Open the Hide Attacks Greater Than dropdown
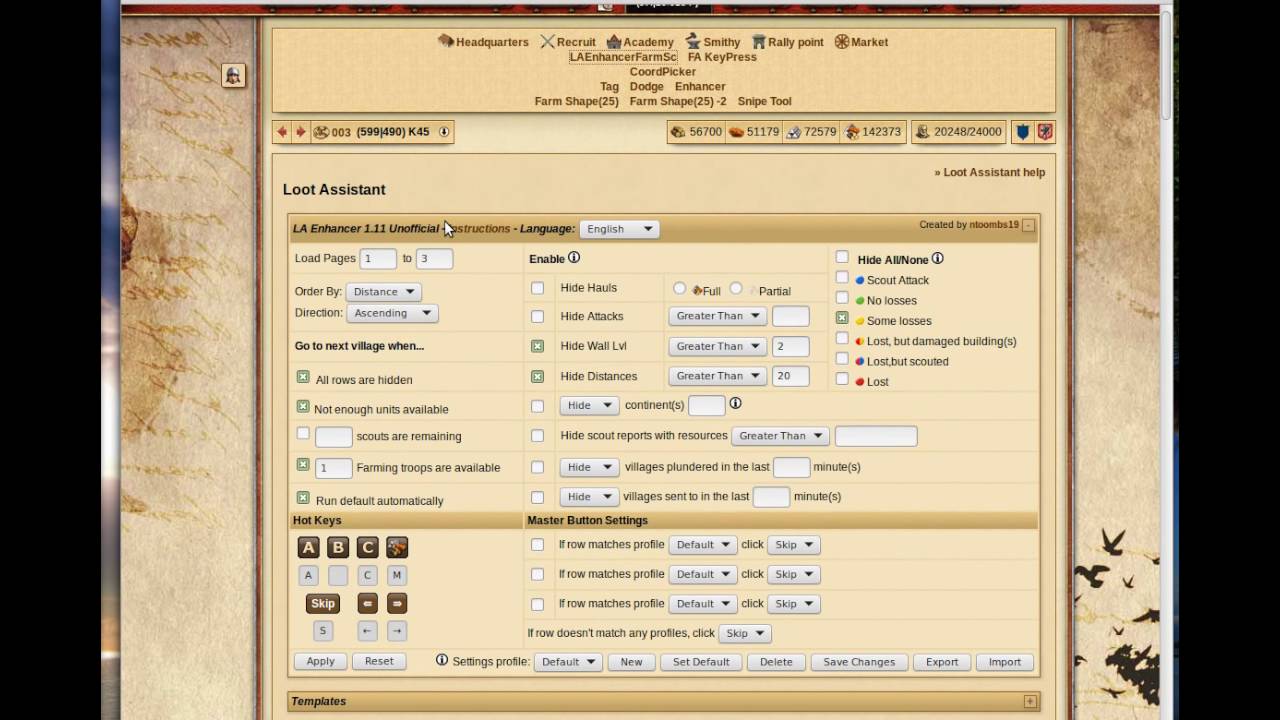 (x=717, y=316)
